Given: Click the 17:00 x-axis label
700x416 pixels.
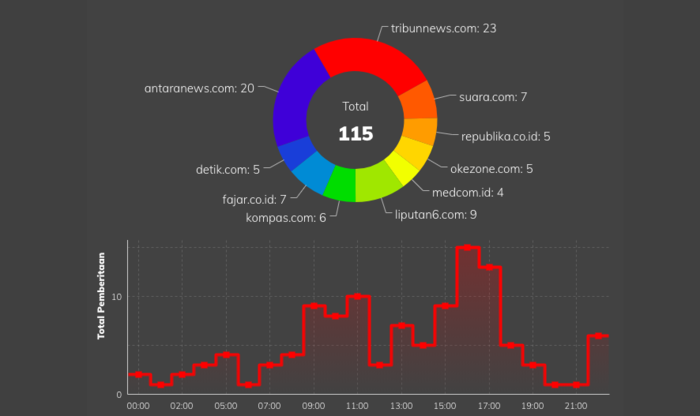Looking at the screenshot, I should [x=489, y=406].
